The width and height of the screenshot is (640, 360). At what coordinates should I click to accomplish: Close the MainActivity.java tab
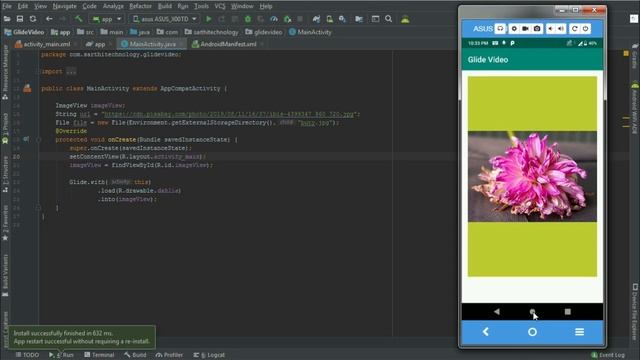181,44
